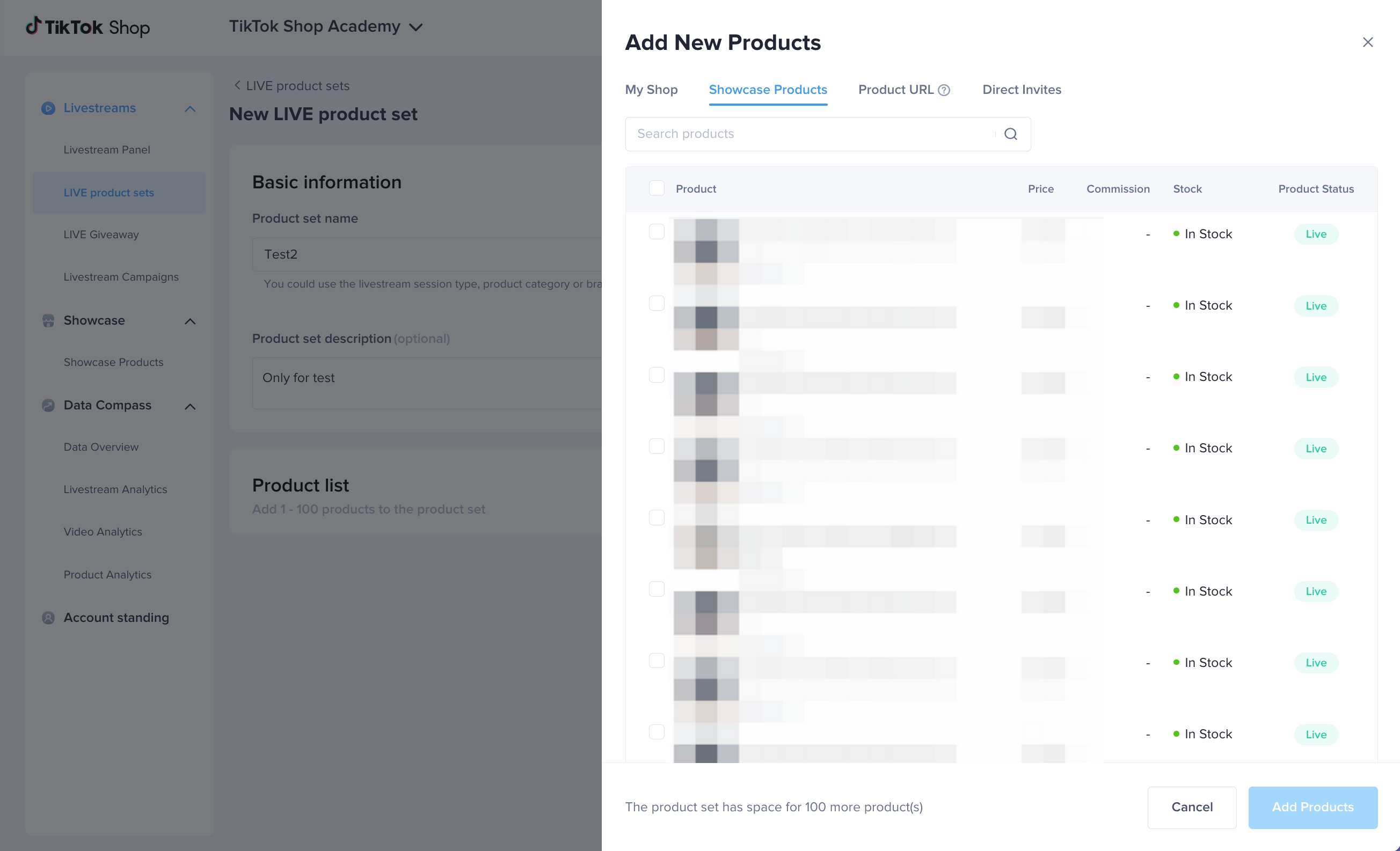
Task: Switch to the Direct Invites tab
Action: pyautogui.click(x=1022, y=90)
